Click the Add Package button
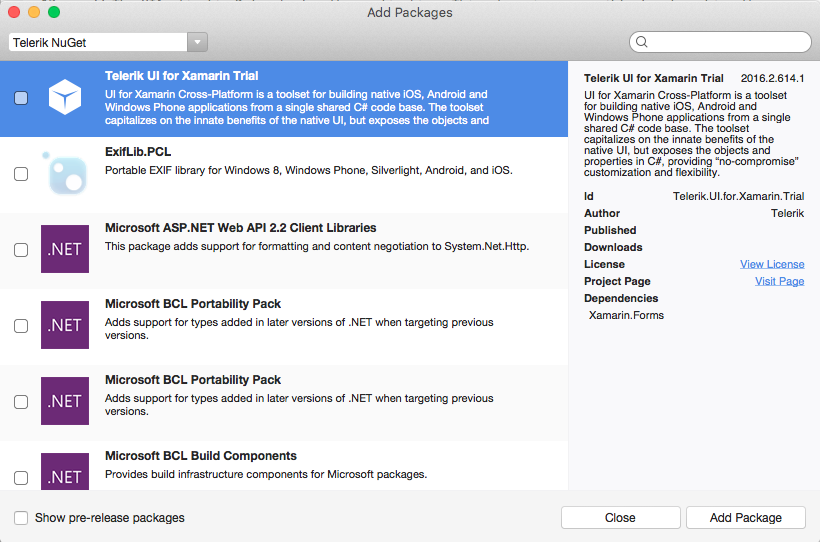The height and width of the screenshot is (542, 820). tap(745, 518)
